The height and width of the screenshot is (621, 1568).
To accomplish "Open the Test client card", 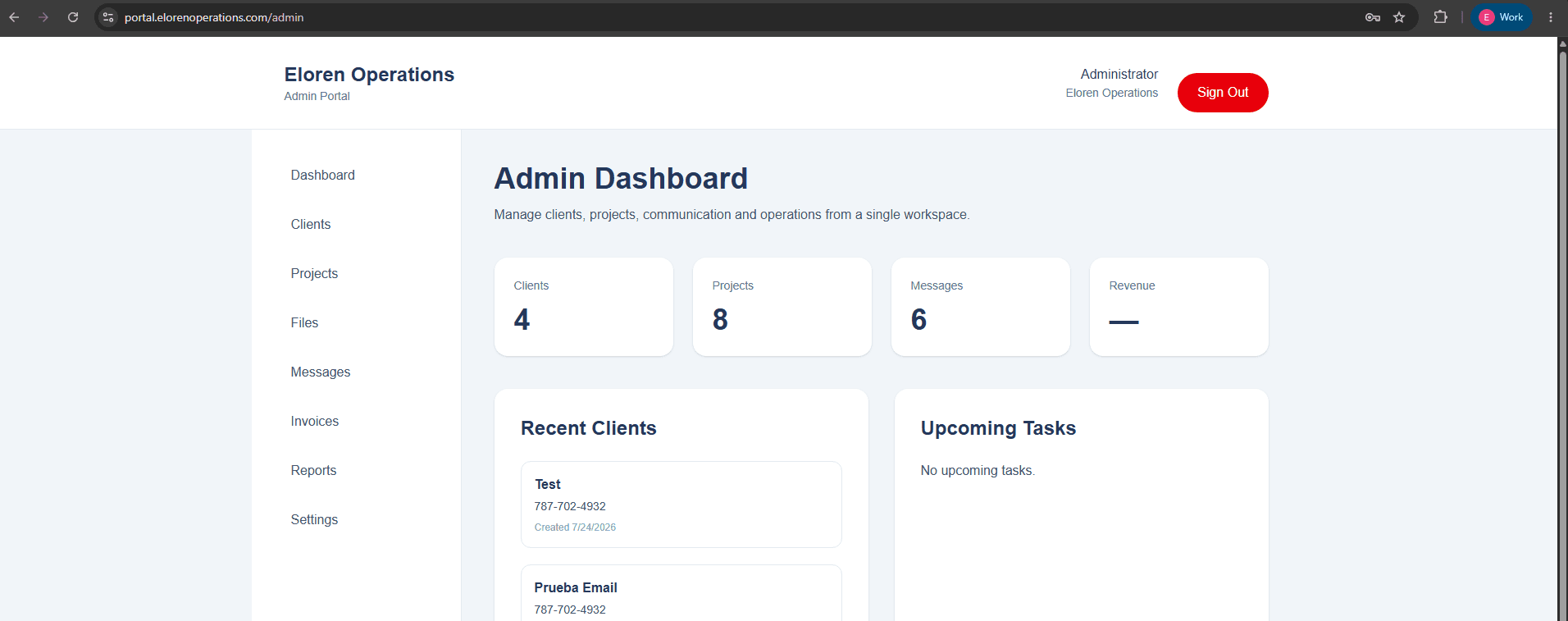I will click(681, 505).
